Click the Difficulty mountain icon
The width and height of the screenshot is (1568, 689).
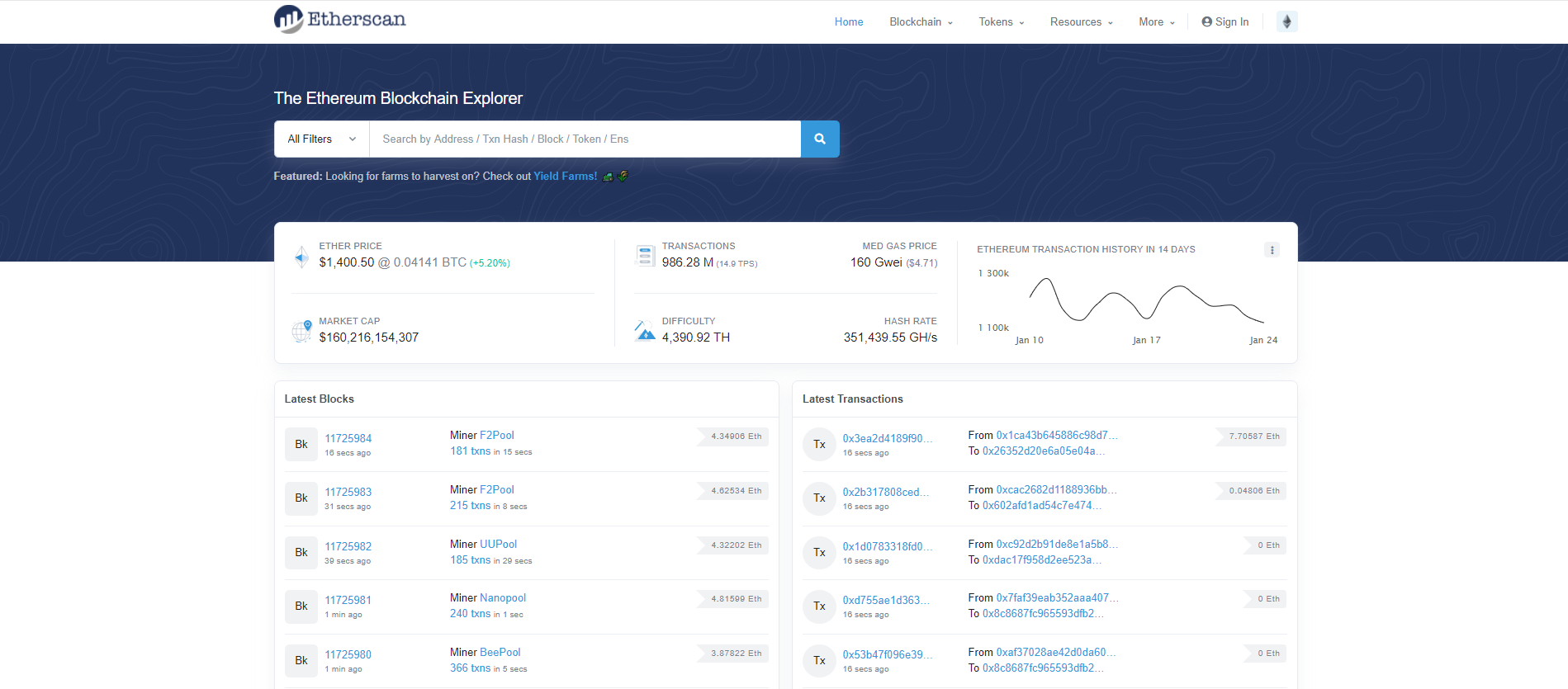coord(645,330)
